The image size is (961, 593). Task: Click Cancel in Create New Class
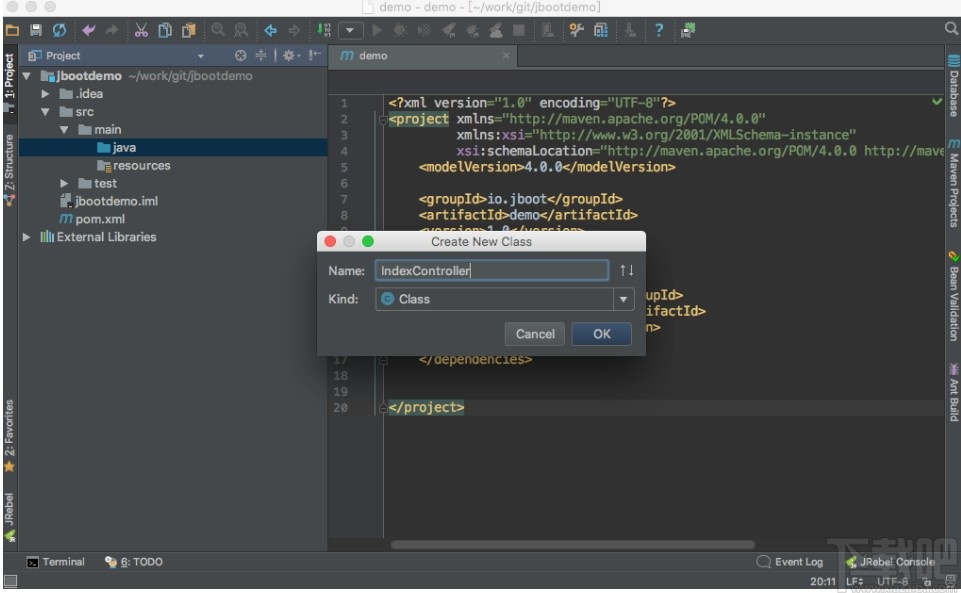[x=535, y=334]
